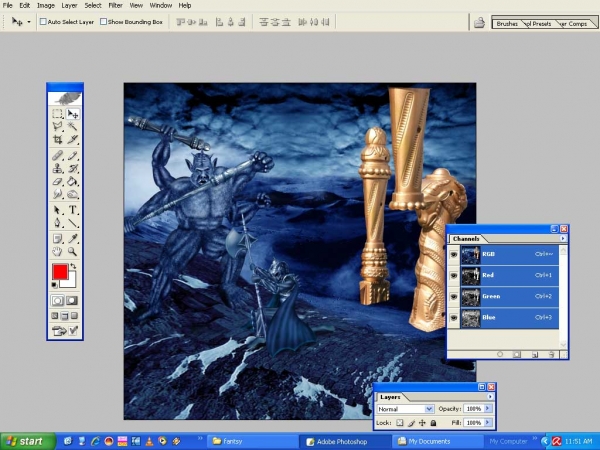
Task: Open the Image menu
Action: (x=46, y=5)
